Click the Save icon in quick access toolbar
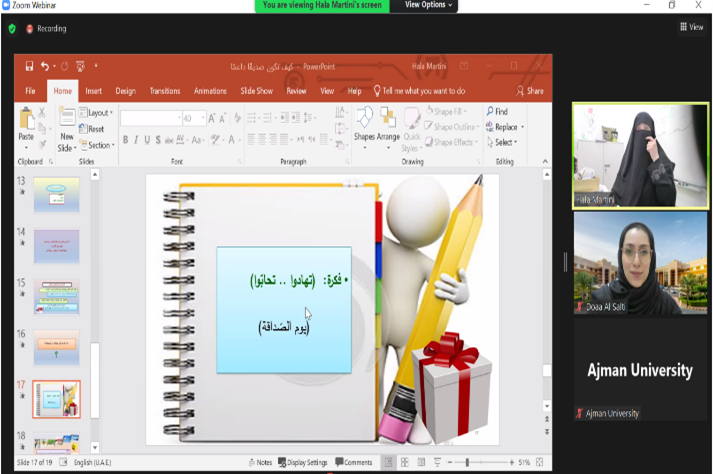 (29, 67)
